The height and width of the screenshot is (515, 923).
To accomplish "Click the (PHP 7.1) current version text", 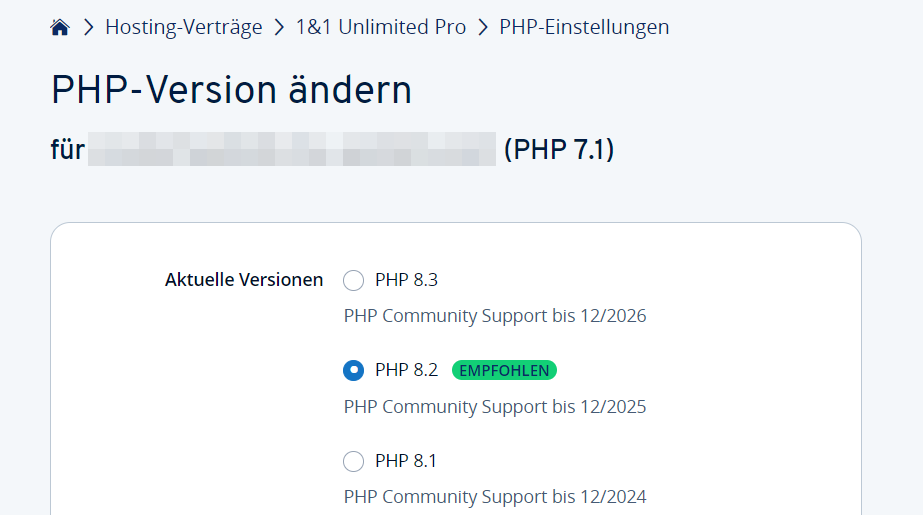I will click(x=559, y=151).
